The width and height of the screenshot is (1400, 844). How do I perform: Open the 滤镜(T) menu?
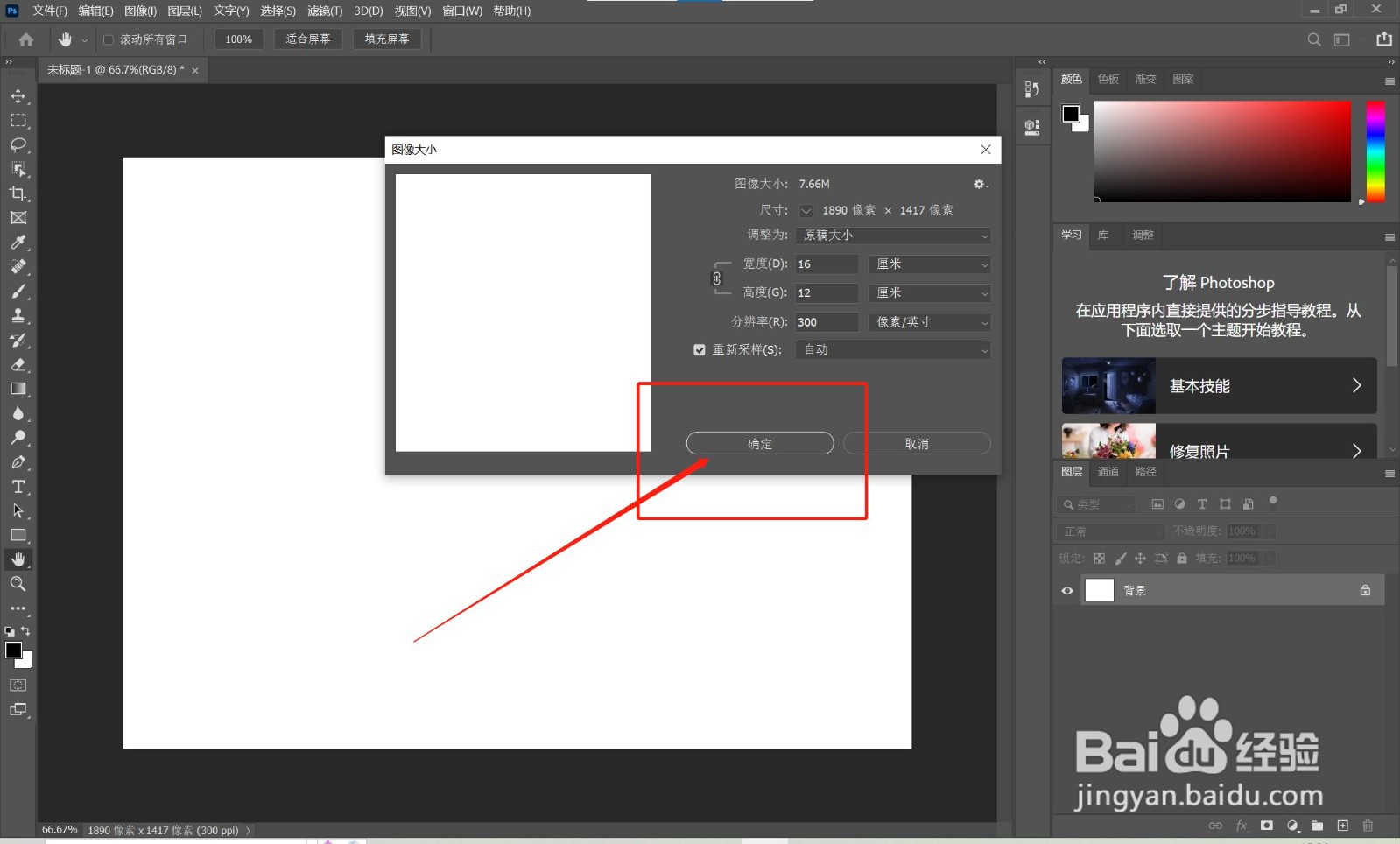(325, 11)
